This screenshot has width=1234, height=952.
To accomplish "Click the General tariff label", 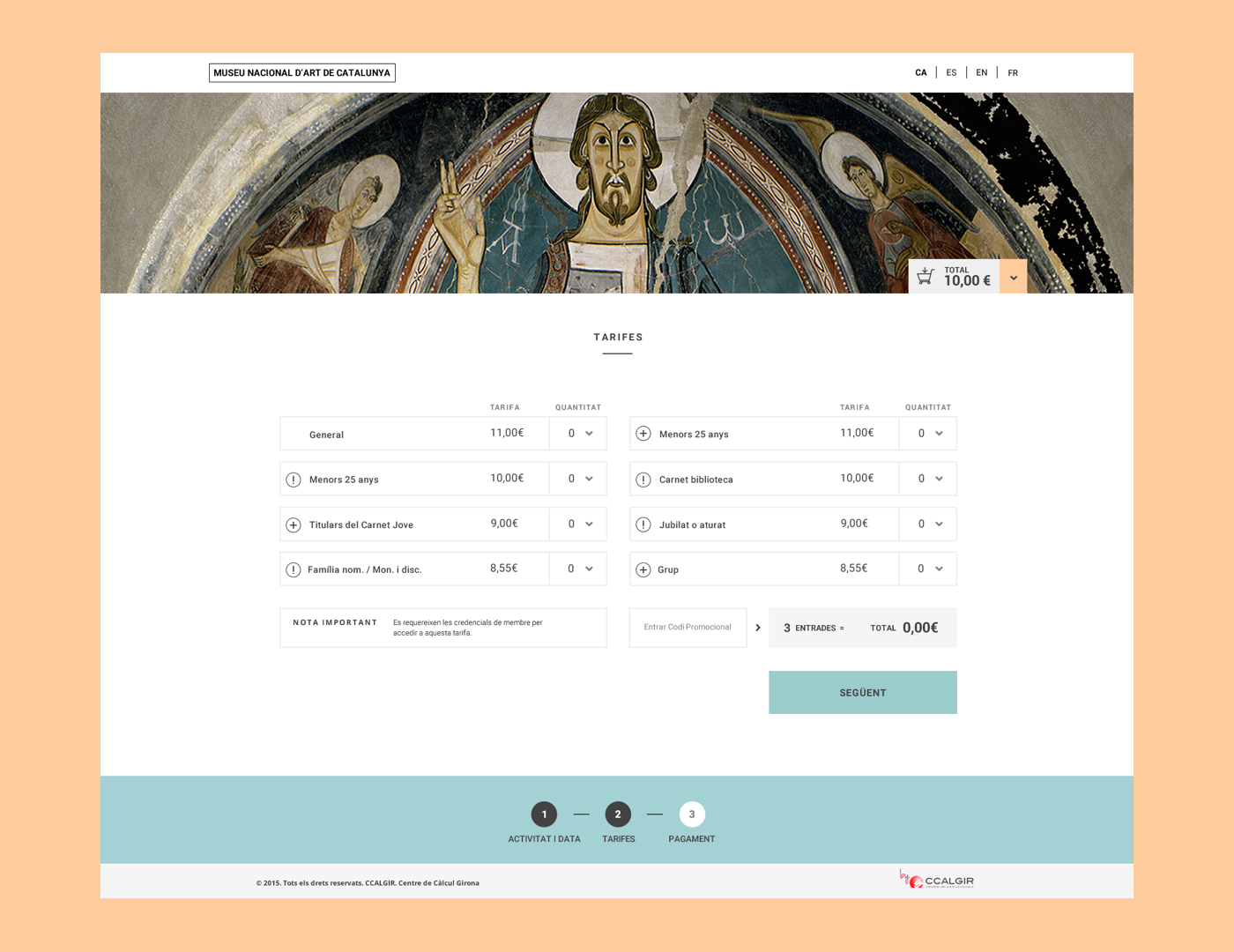I will pos(326,435).
